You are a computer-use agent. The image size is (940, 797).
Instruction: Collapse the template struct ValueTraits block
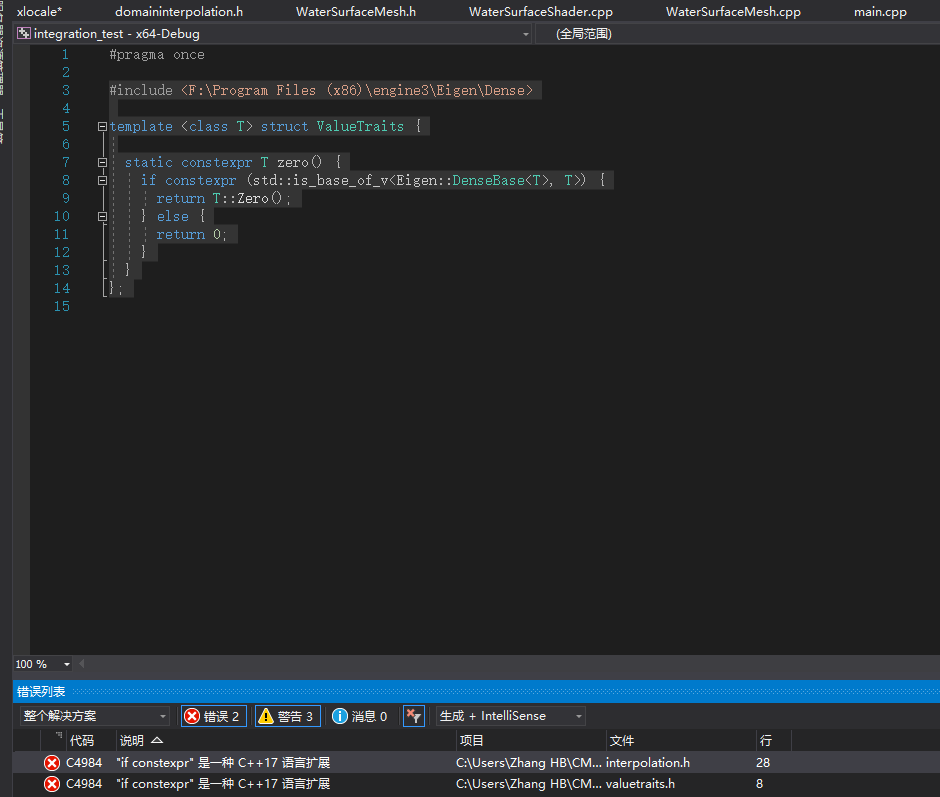point(103,127)
